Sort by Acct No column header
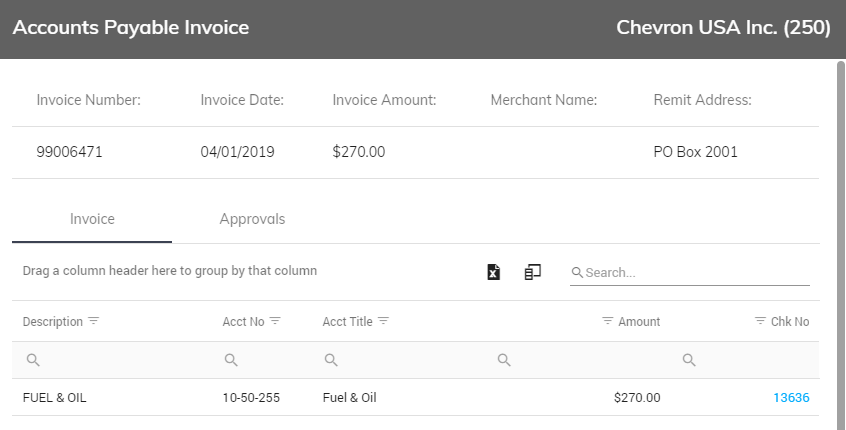The width and height of the screenshot is (846, 430). [243, 322]
